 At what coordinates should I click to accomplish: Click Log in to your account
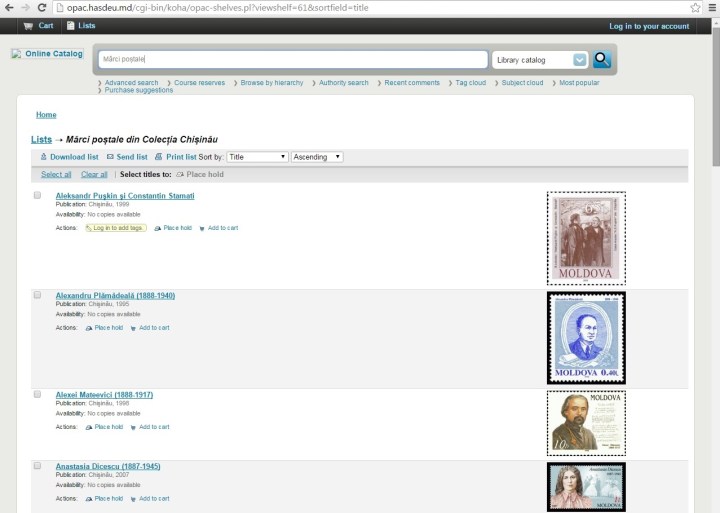649,26
